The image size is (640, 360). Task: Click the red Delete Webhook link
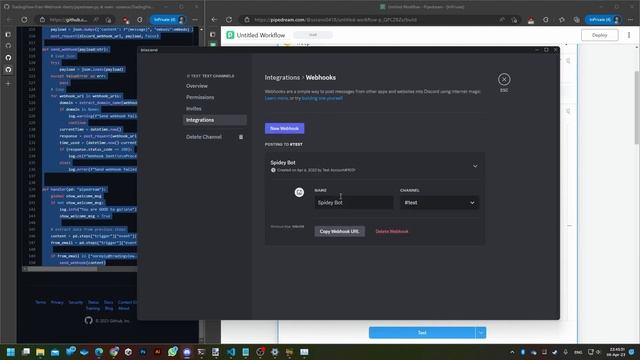click(391, 231)
